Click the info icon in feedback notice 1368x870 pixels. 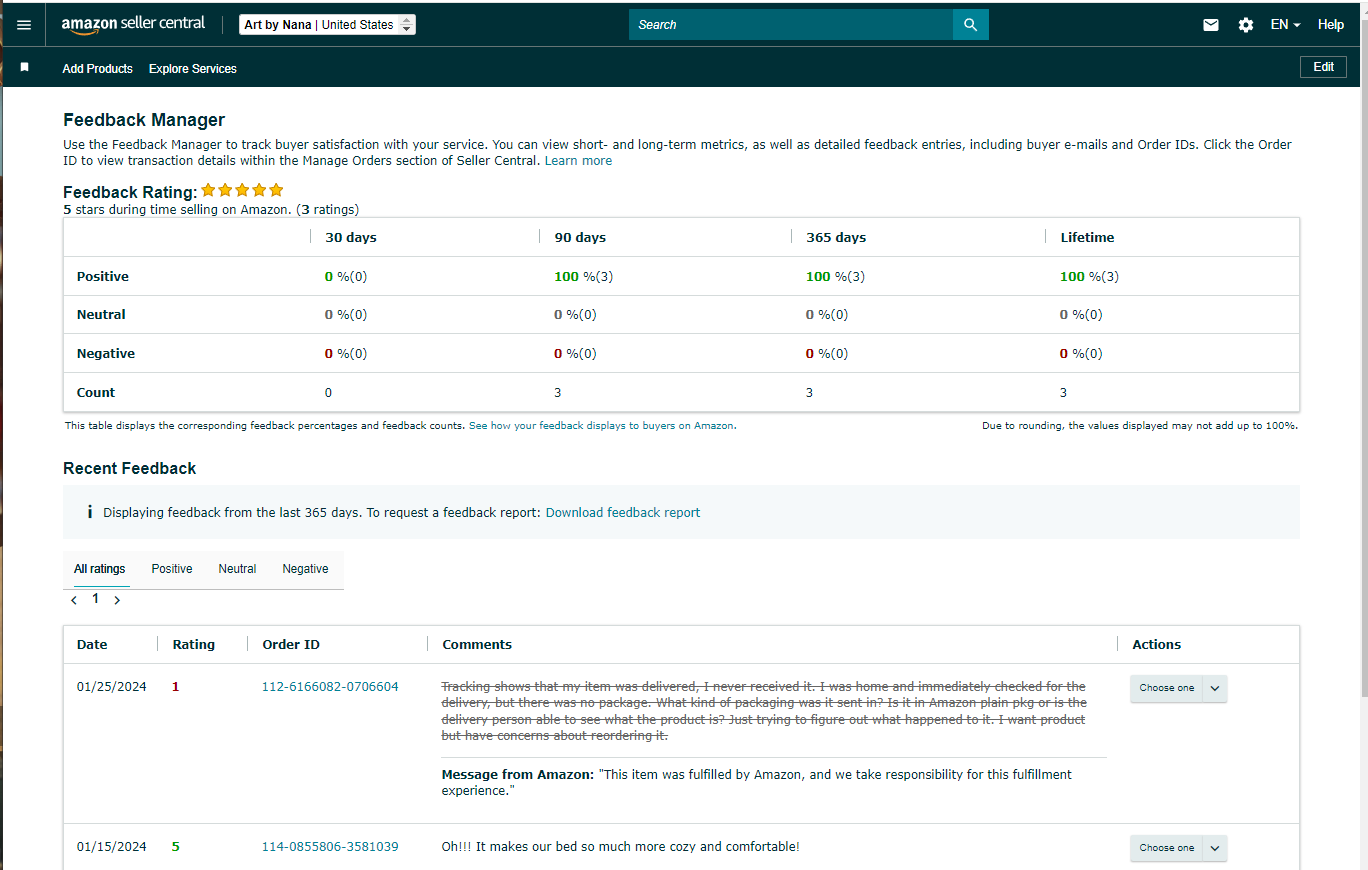(x=90, y=512)
